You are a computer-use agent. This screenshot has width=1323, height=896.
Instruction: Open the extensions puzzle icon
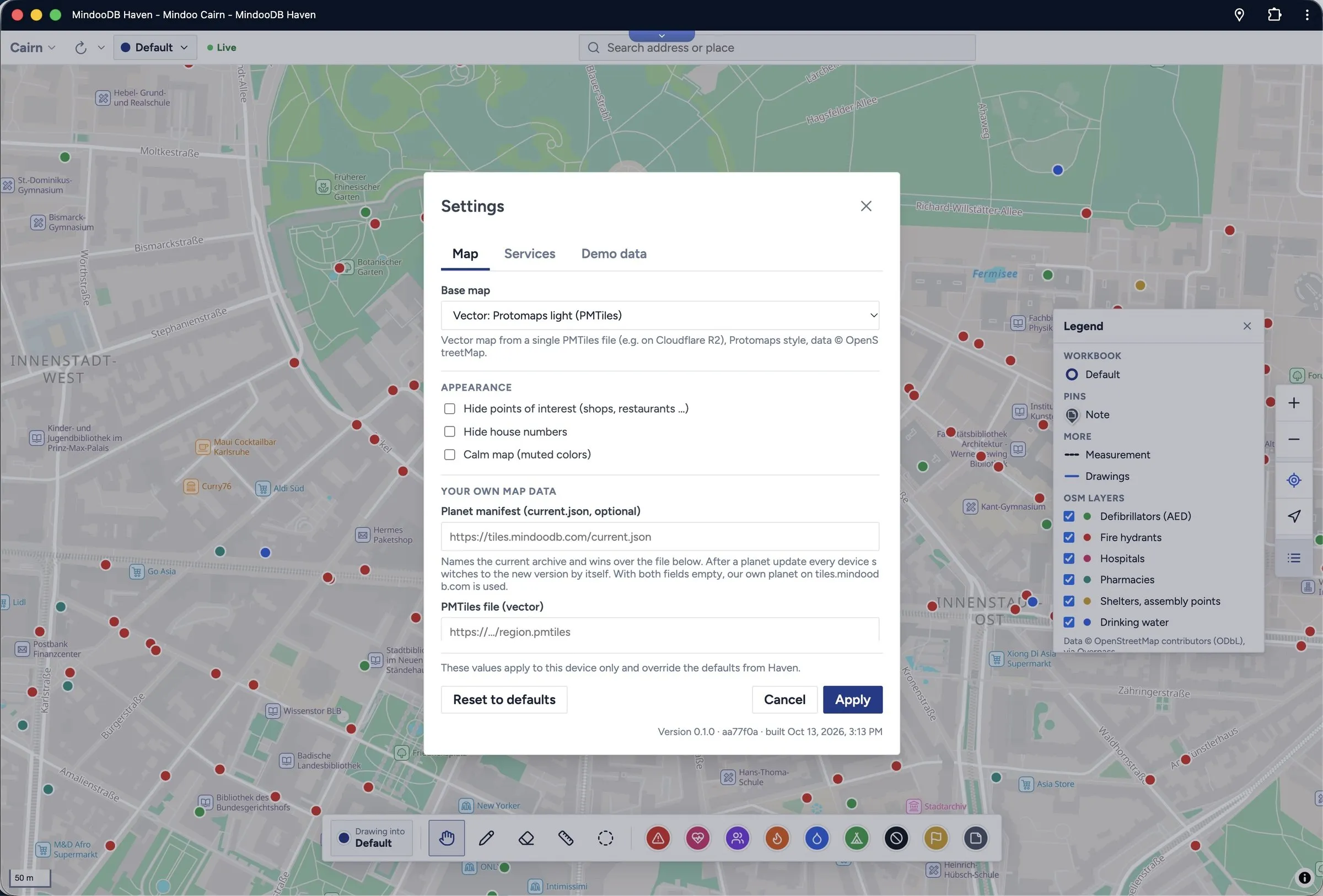tap(1274, 15)
